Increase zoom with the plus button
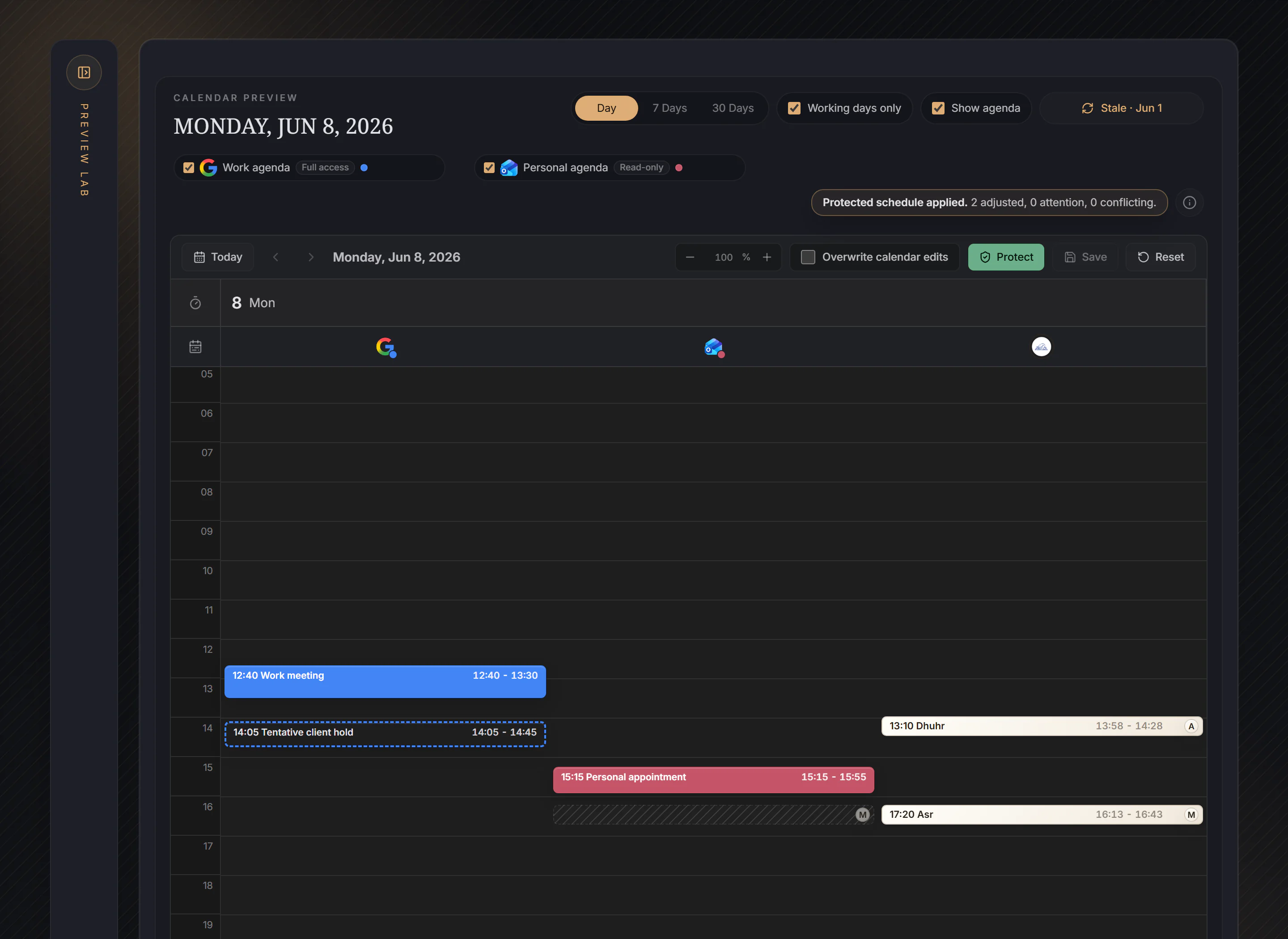Screen dimensions: 1288x939 767,258
